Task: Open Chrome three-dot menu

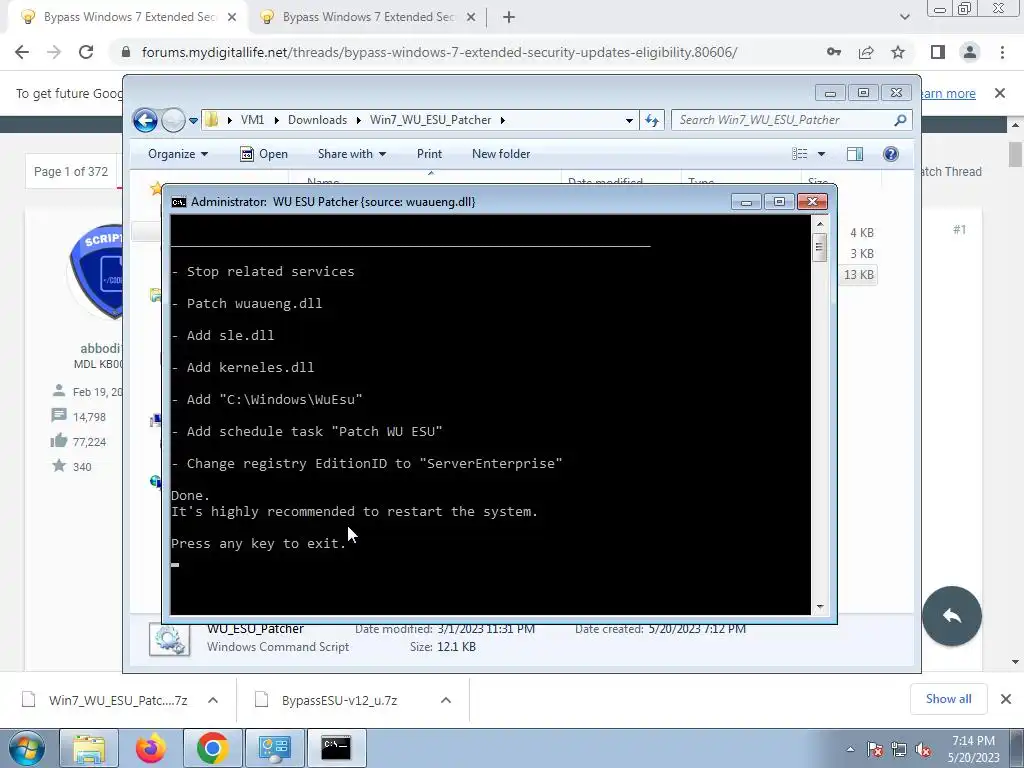Action: pyautogui.click(x=1002, y=52)
